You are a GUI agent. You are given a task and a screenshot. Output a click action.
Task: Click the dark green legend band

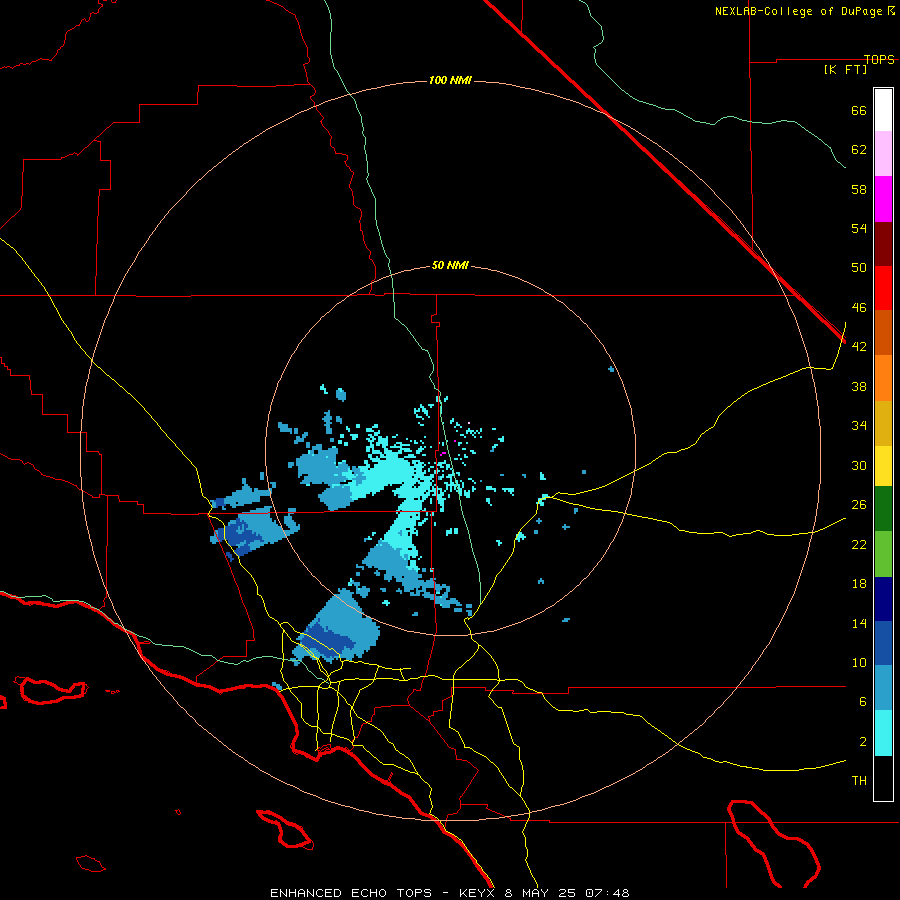coord(883,509)
